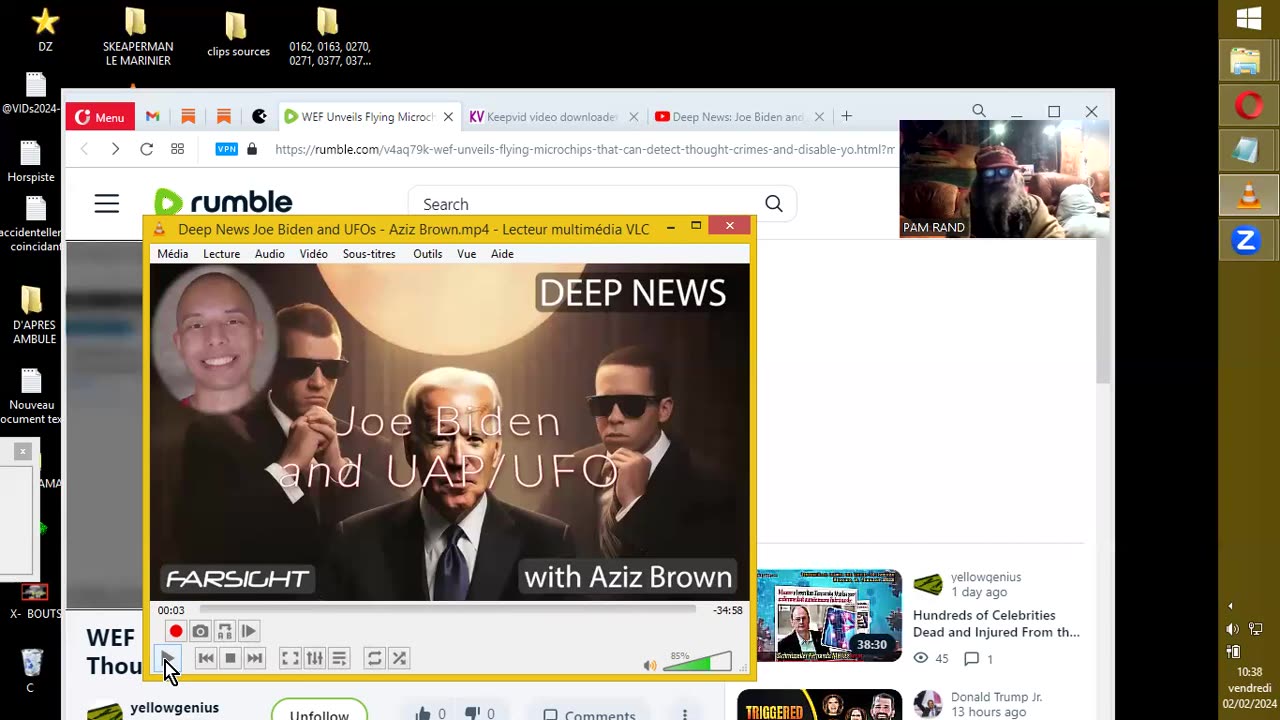Stop playback in VLC
The height and width of the screenshot is (720, 1280).
230,658
